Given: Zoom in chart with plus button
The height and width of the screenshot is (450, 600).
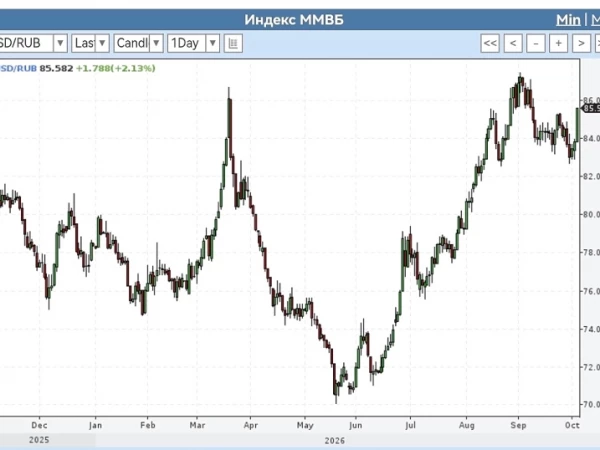Looking at the screenshot, I should tap(558, 43).
